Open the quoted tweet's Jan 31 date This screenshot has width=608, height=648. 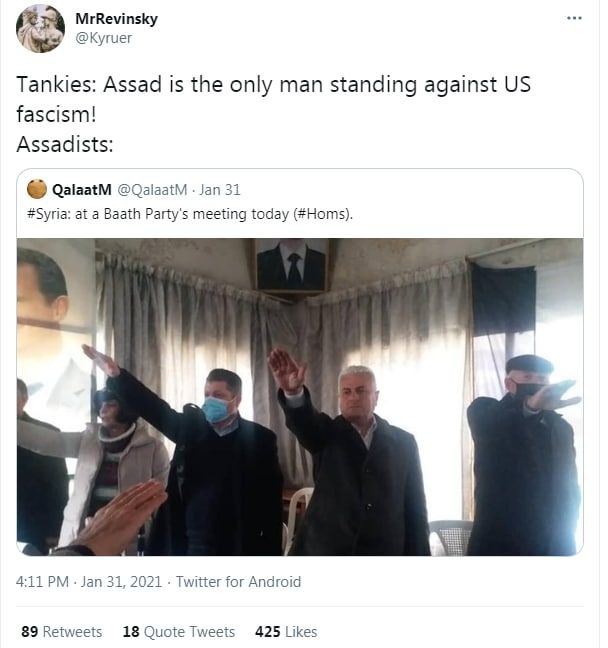[x=219, y=190]
